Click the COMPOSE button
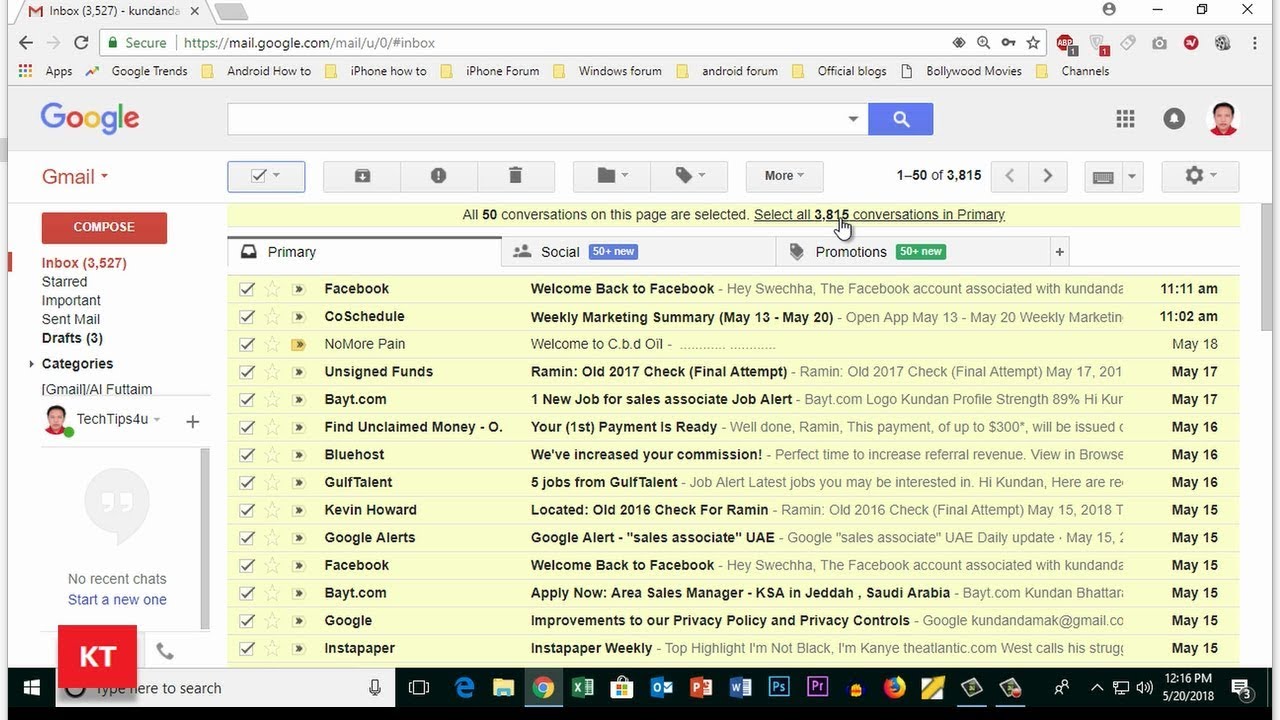 point(104,227)
